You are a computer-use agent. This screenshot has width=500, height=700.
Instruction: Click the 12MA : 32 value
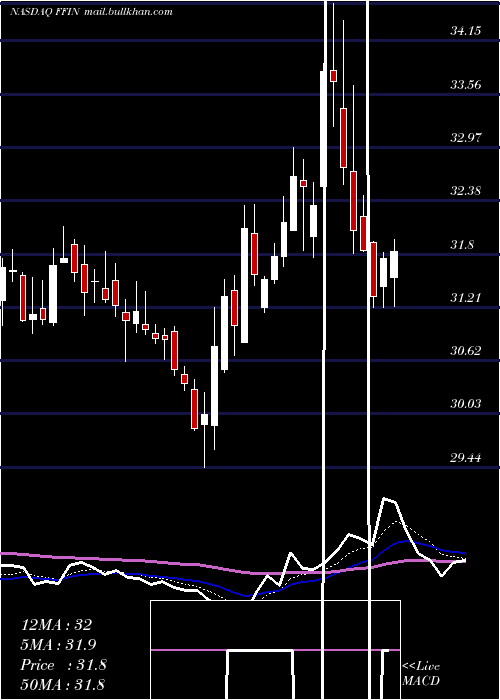click(56, 625)
